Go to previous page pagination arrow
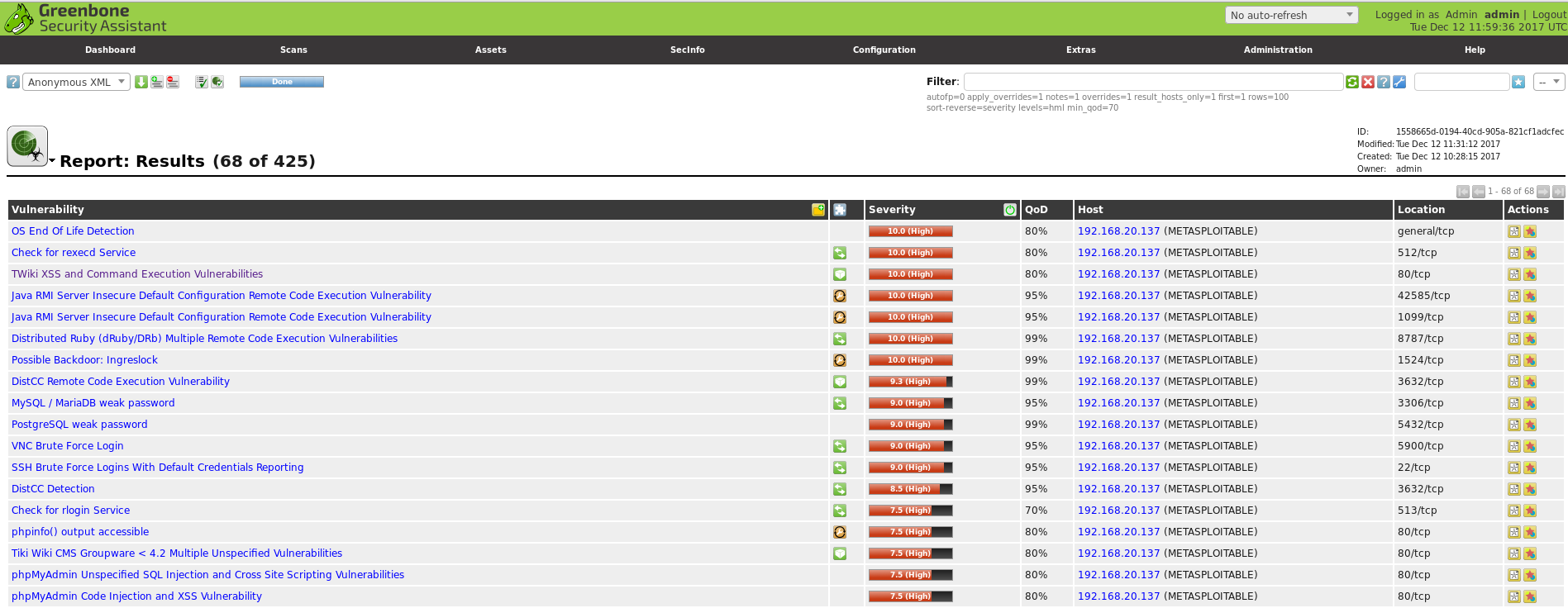This screenshot has height=608, width=1568. point(1478,191)
